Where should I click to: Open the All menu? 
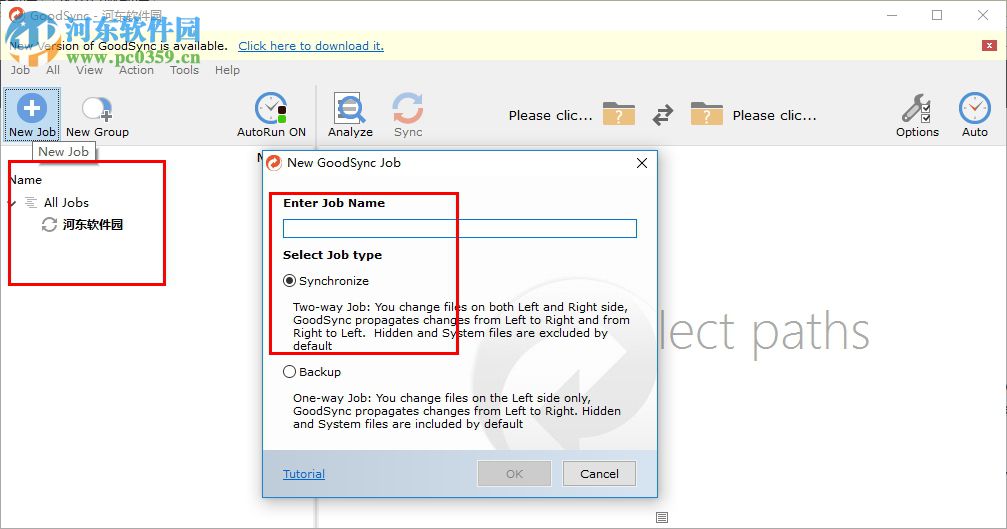tap(53, 70)
